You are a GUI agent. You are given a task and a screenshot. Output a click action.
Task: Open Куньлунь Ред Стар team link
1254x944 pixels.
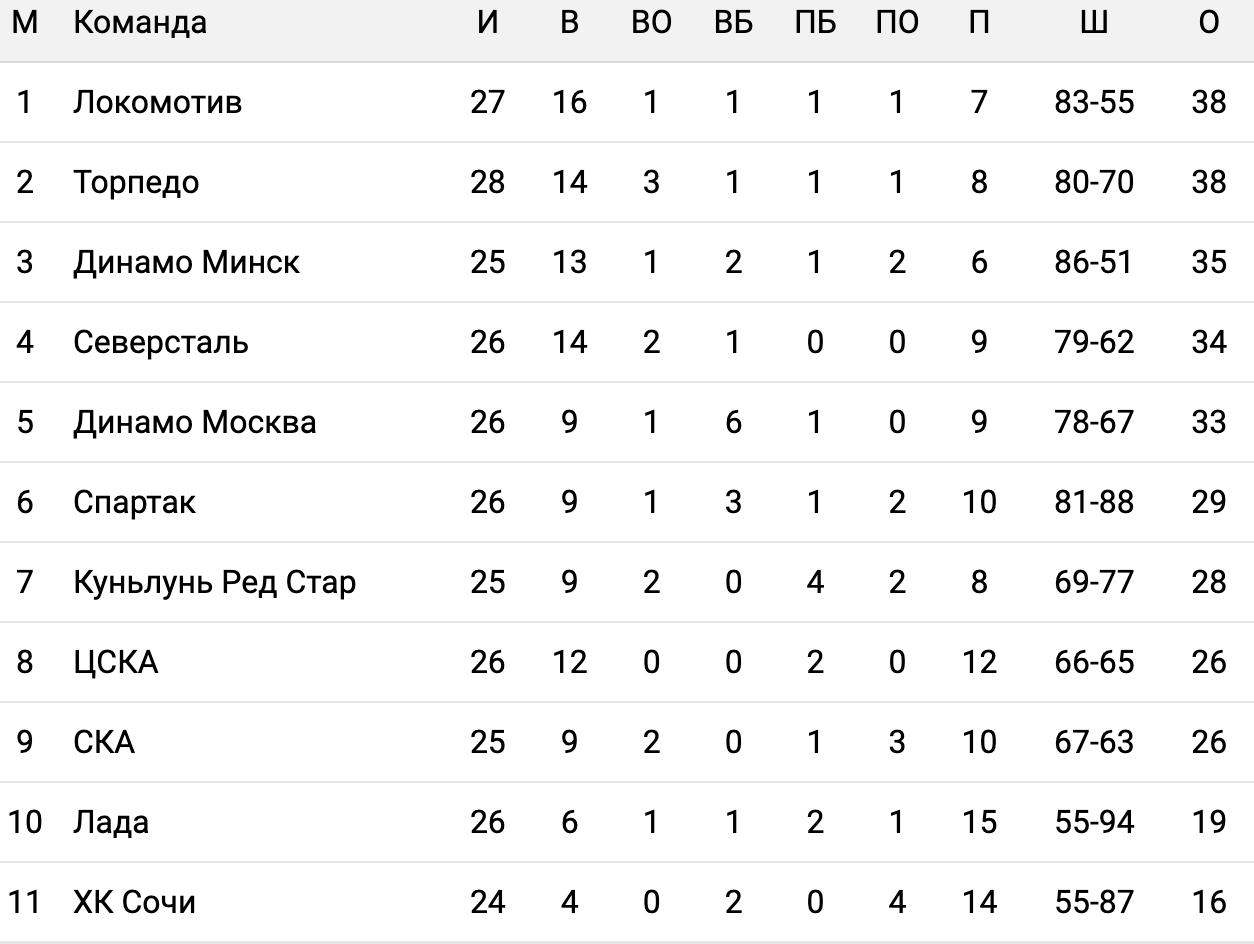[214, 582]
